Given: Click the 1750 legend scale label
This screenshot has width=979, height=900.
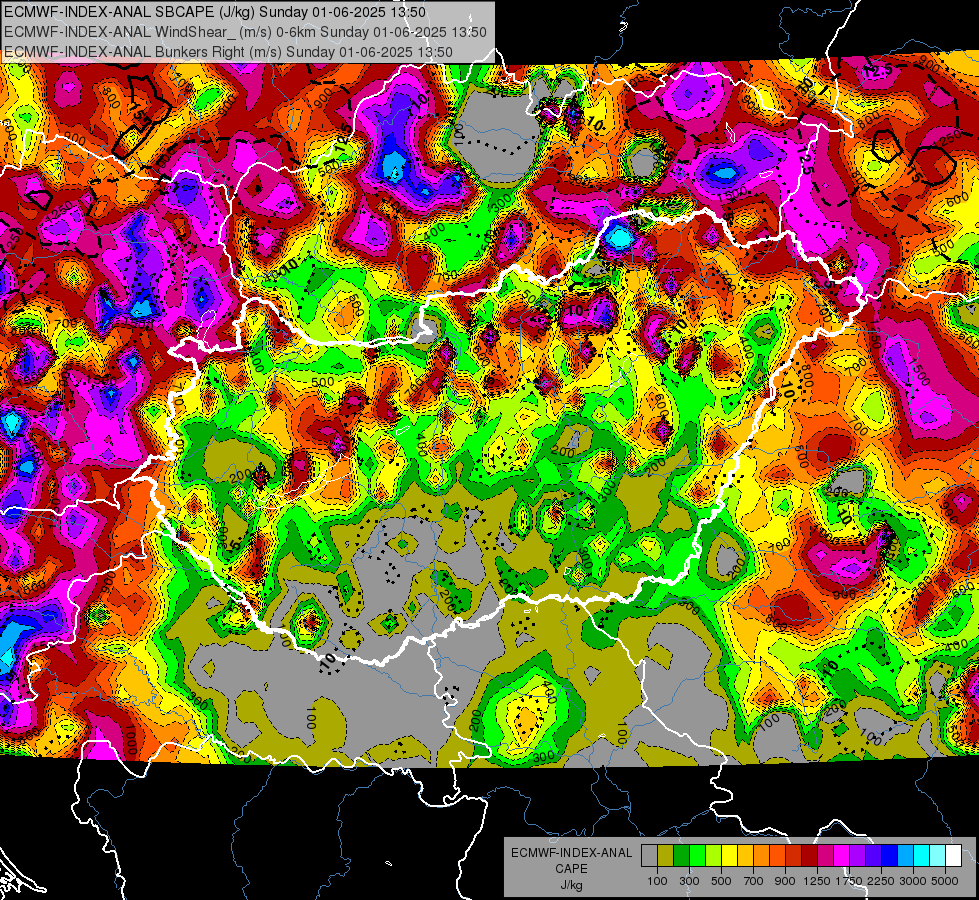Looking at the screenshot, I should 849,881.
